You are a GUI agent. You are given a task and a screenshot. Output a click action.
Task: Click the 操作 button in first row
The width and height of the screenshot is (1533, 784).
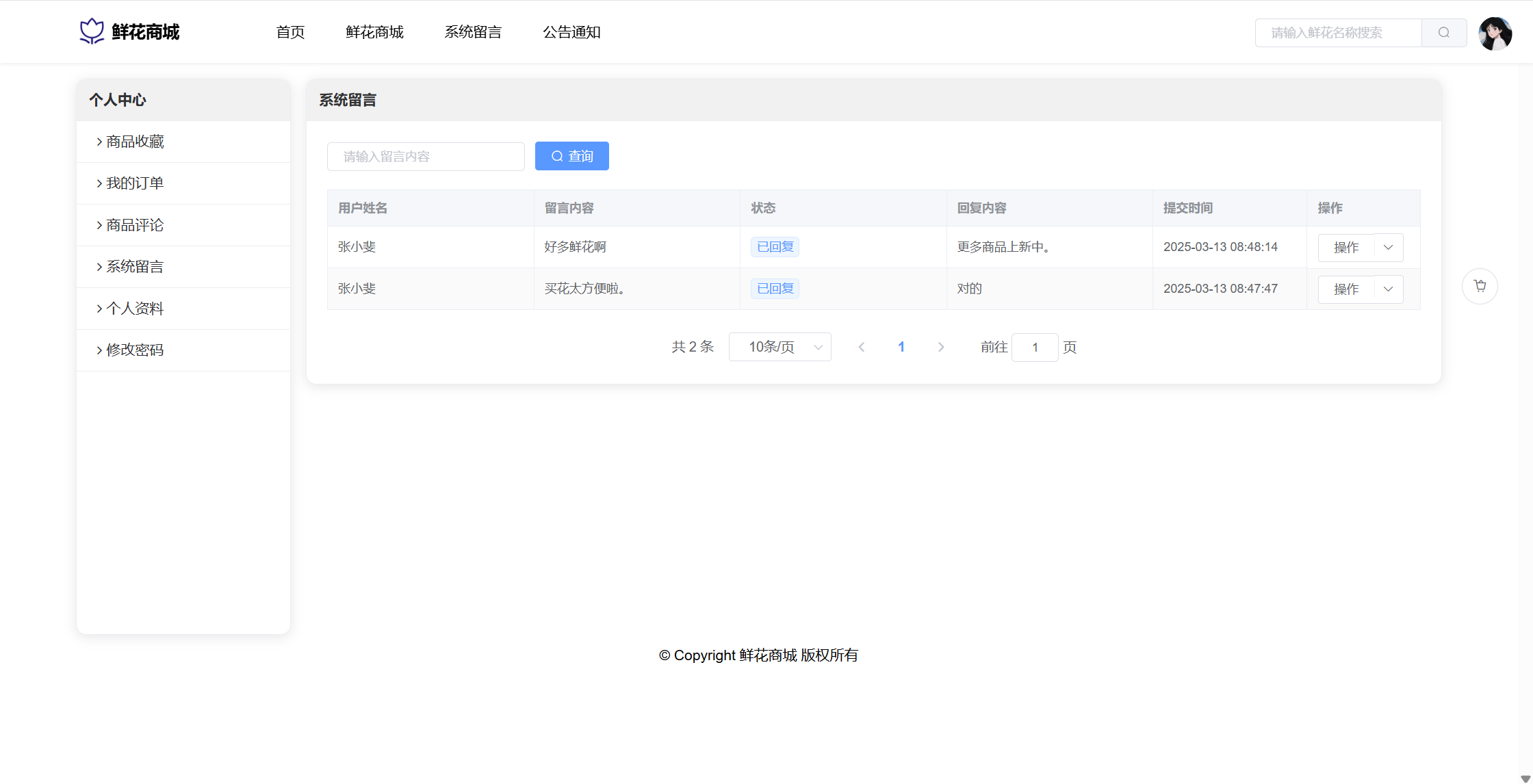pos(1345,248)
